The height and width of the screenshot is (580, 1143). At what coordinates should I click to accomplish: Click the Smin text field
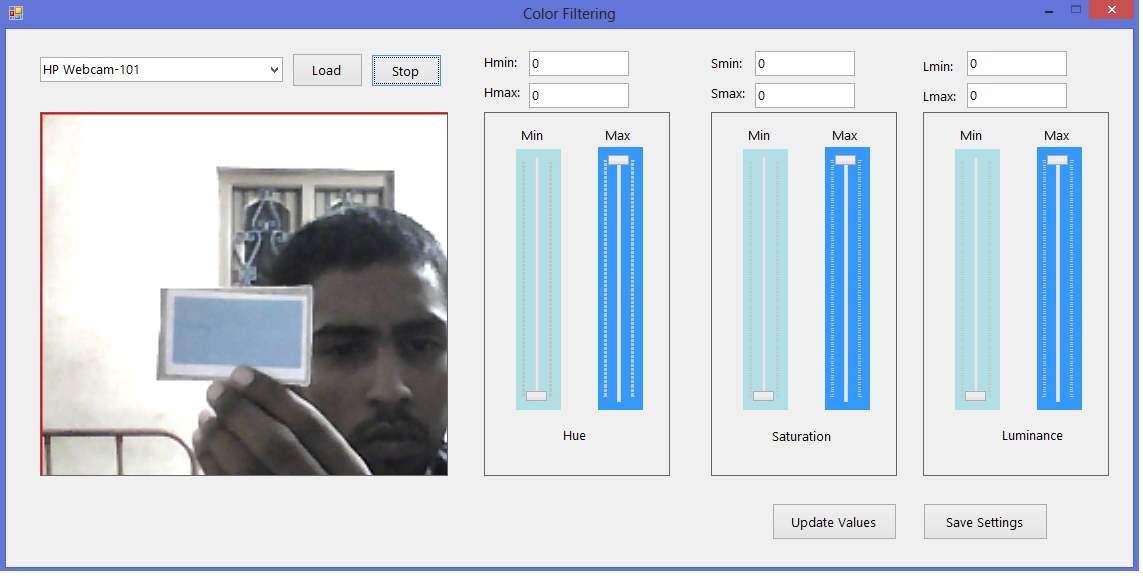point(804,63)
